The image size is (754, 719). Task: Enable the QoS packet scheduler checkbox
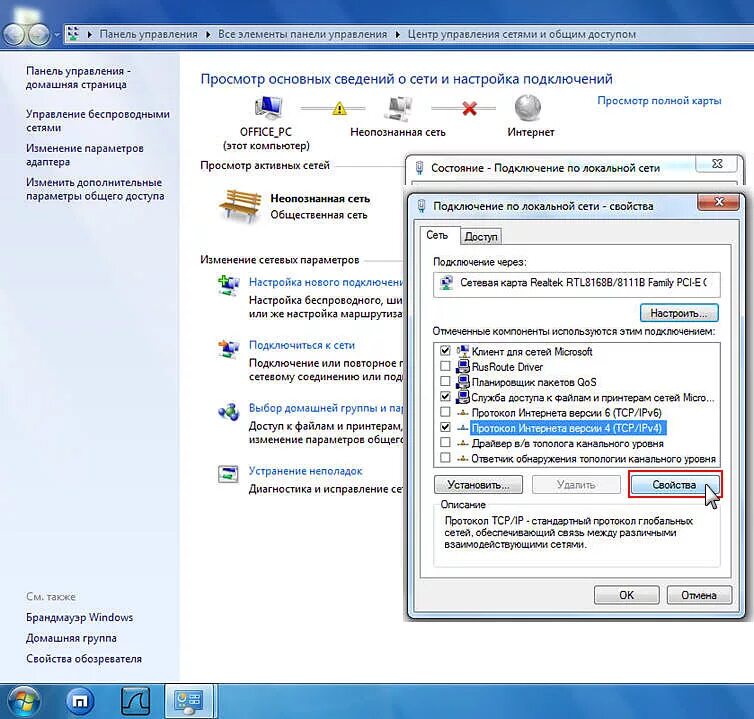click(445, 381)
